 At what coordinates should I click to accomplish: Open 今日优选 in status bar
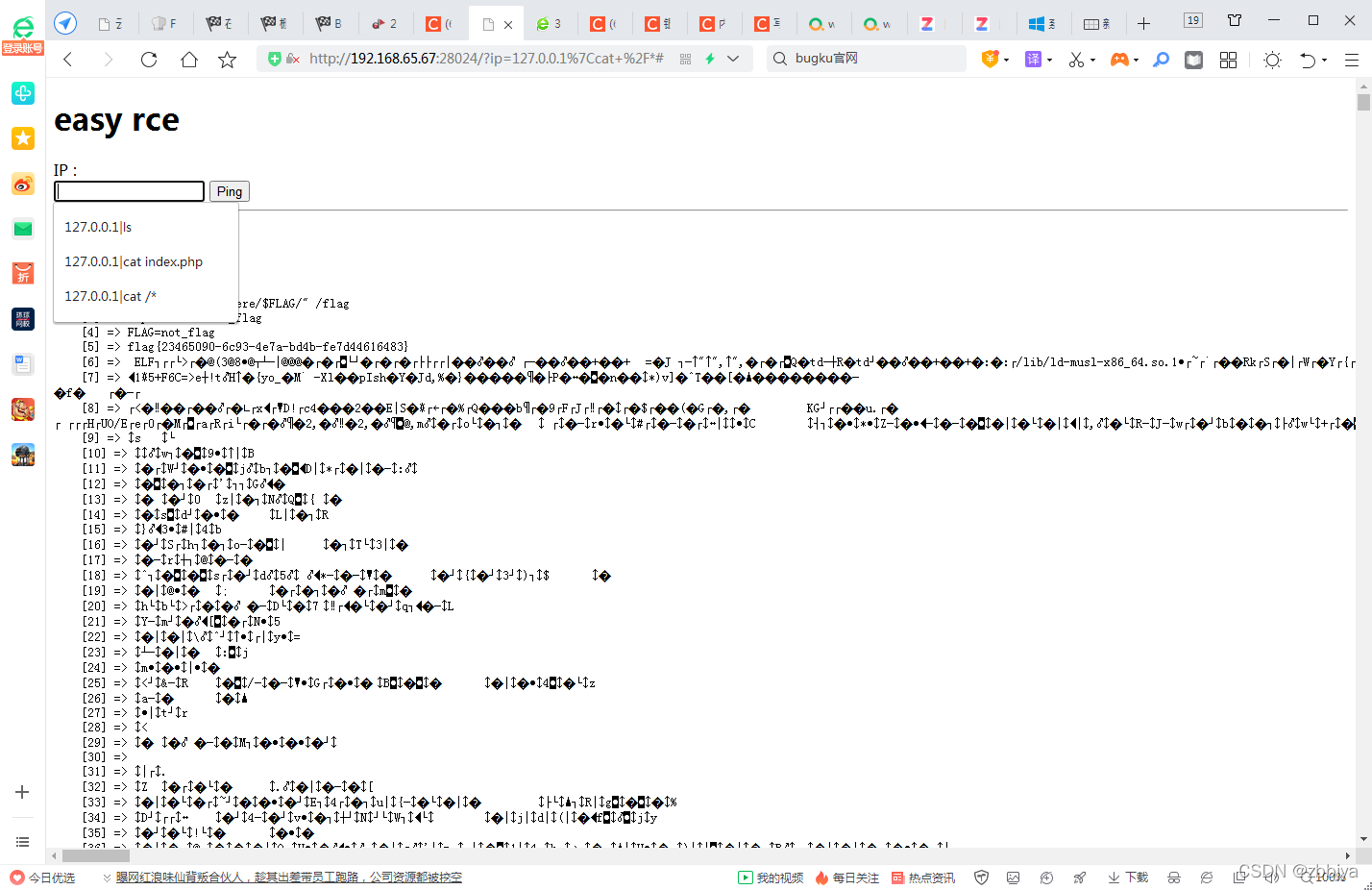[42, 878]
